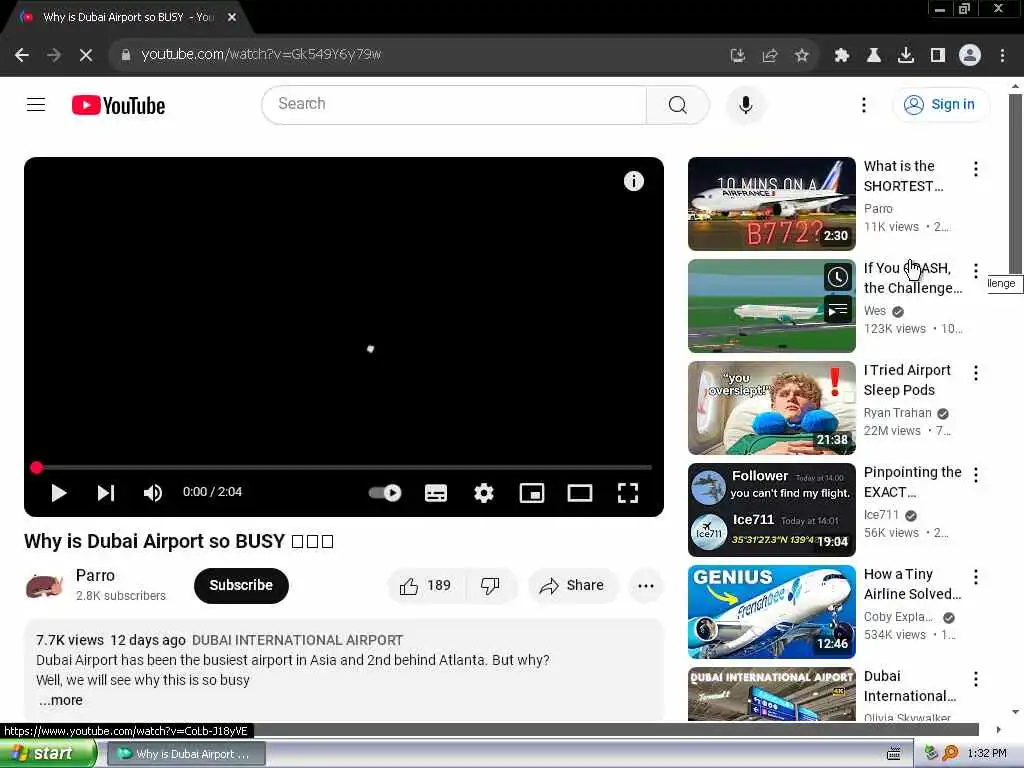Add Wes video to queue
The width and height of the screenshot is (1024, 768).
(838, 309)
